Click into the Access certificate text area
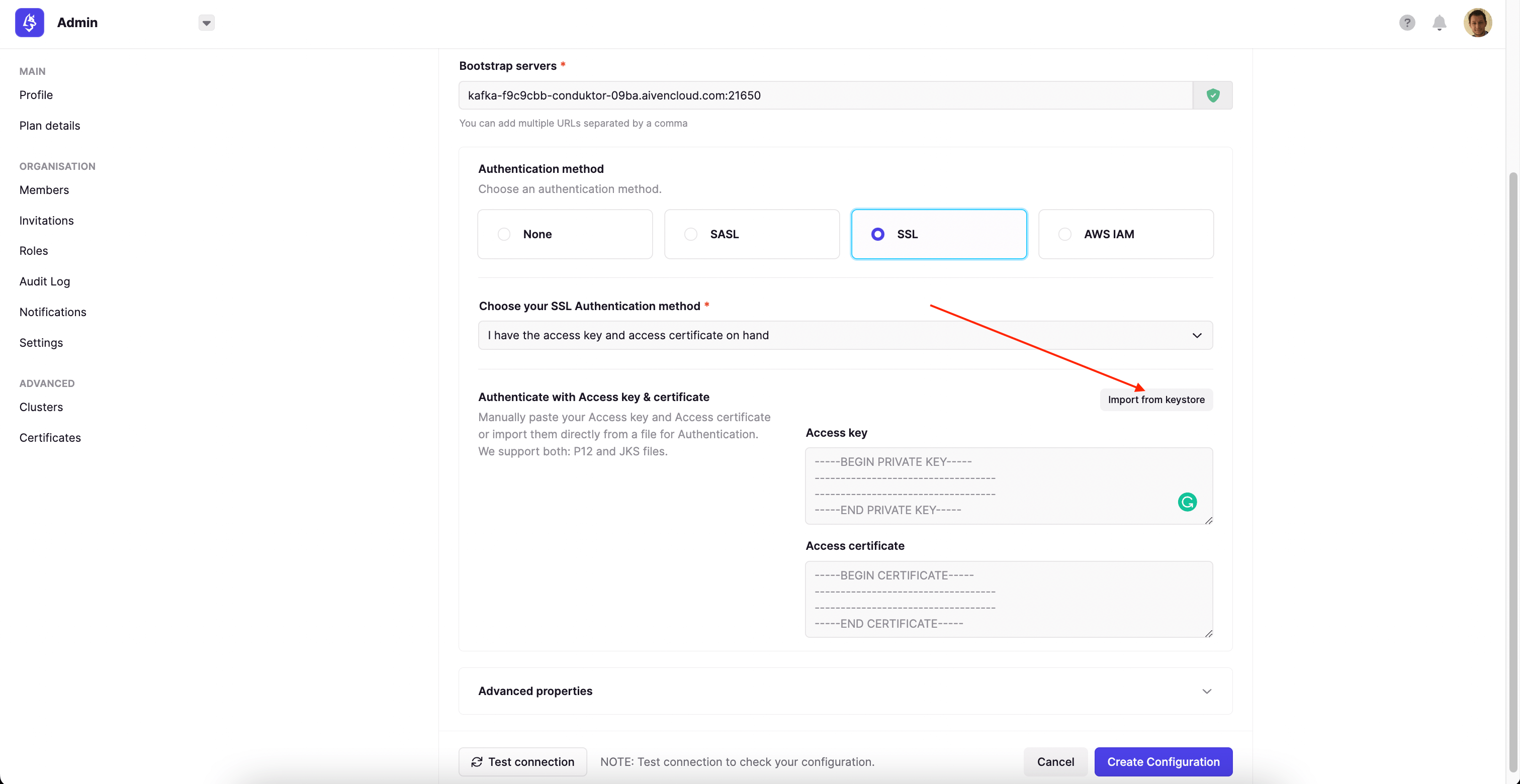 [1009, 600]
